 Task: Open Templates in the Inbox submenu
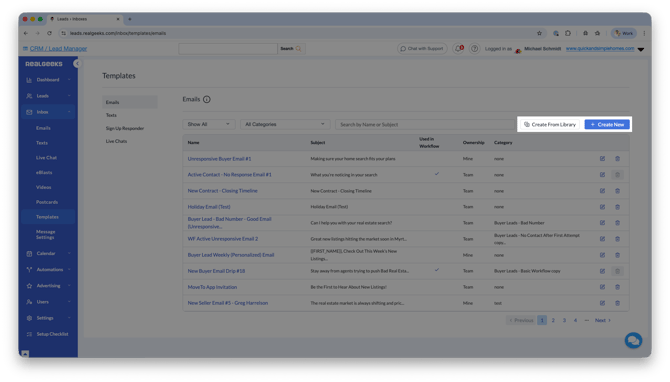point(47,217)
